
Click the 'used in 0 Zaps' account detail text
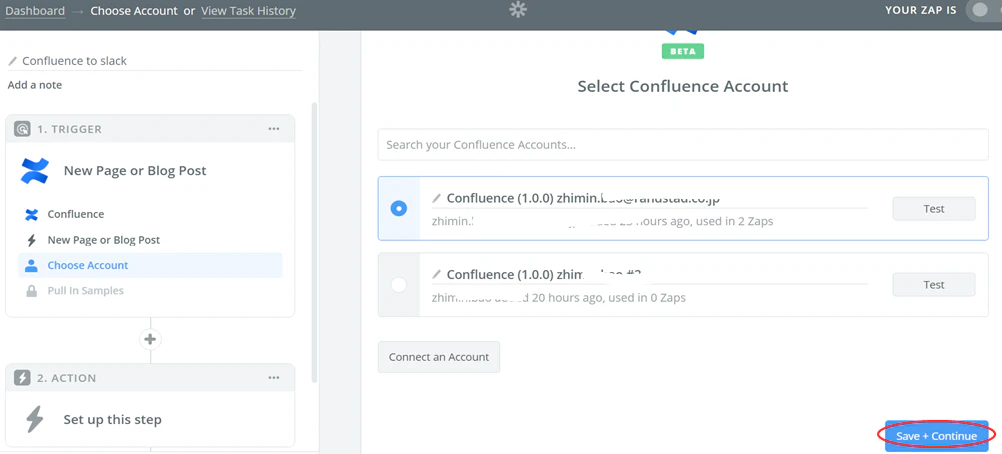pos(646,297)
